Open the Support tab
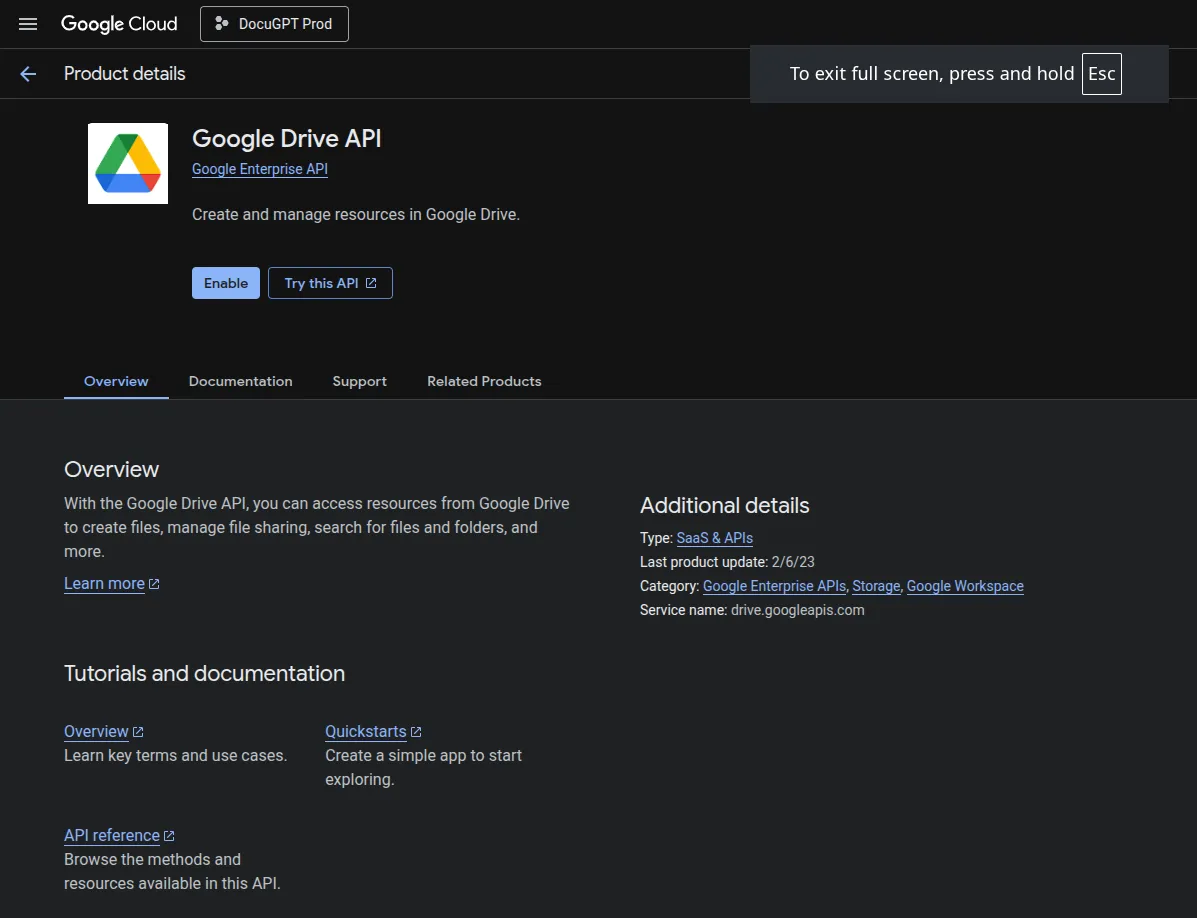 point(360,381)
